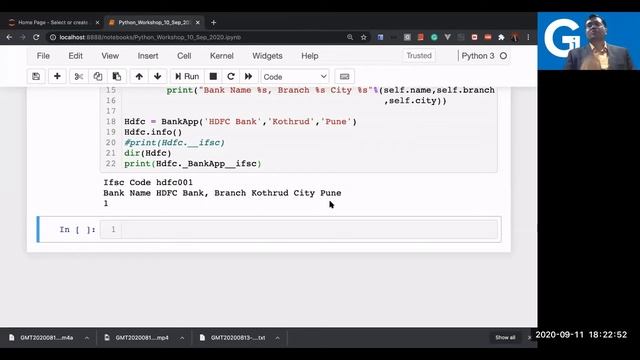
Task: Click the Trusted notebook indicator
Action: [419, 56]
